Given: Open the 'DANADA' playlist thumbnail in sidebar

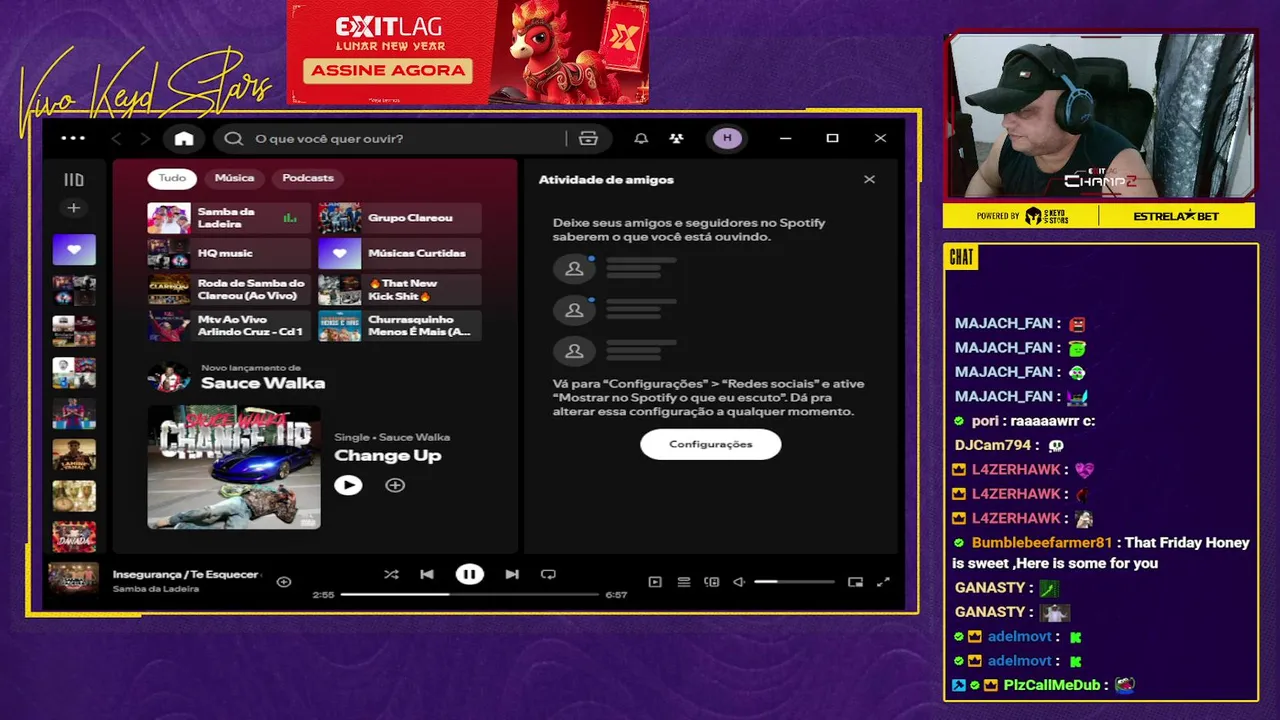Looking at the screenshot, I should pos(74,537).
